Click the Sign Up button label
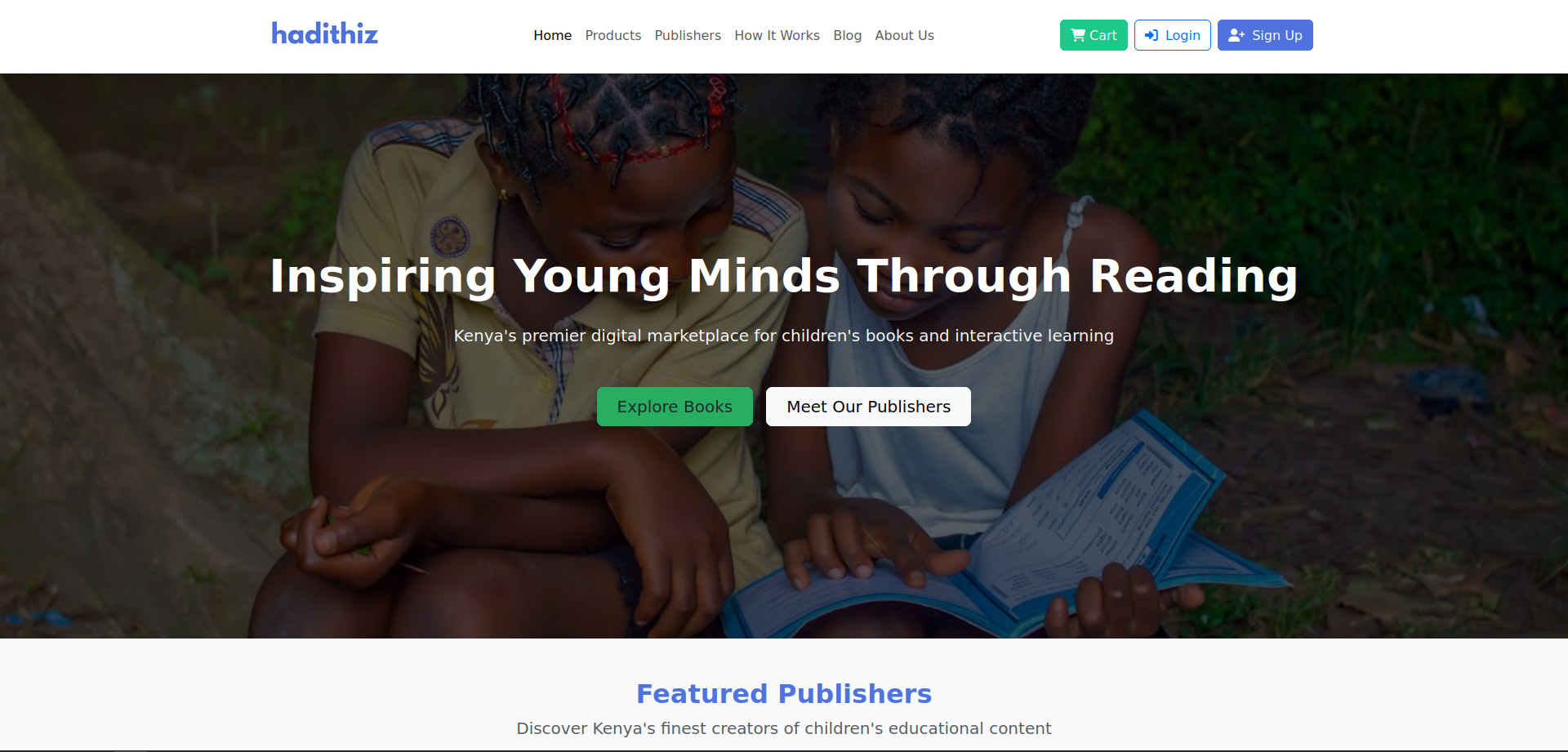 (x=1277, y=35)
